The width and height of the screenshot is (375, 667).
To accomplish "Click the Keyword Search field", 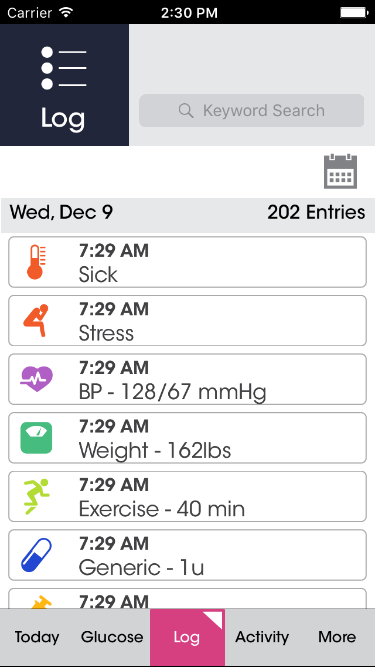I will click(x=251, y=111).
